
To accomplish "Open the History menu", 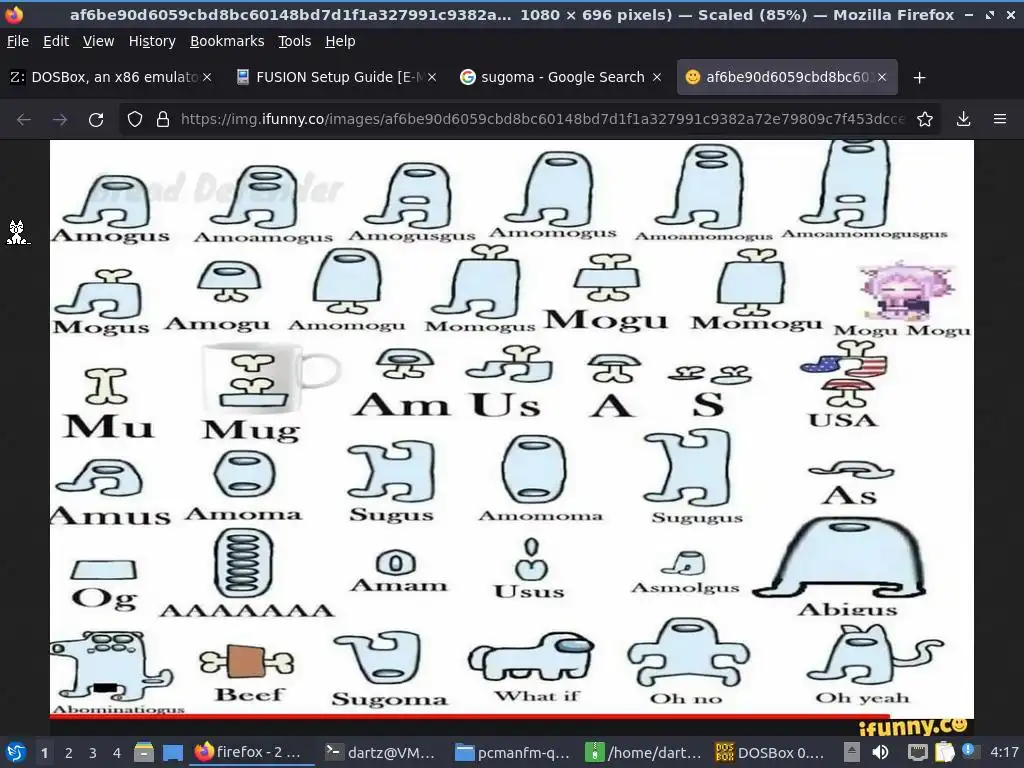I will (x=152, y=41).
